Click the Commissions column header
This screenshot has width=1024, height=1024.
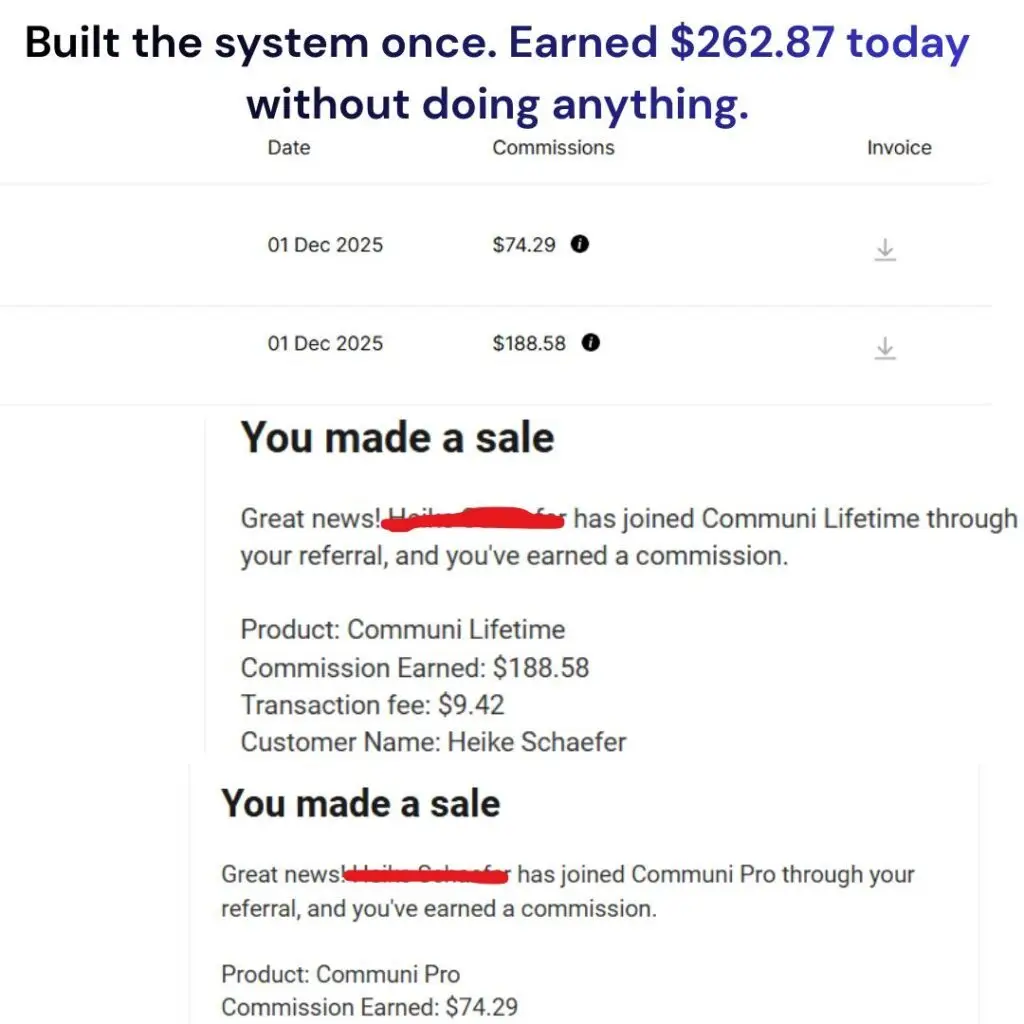click(553, 148)
